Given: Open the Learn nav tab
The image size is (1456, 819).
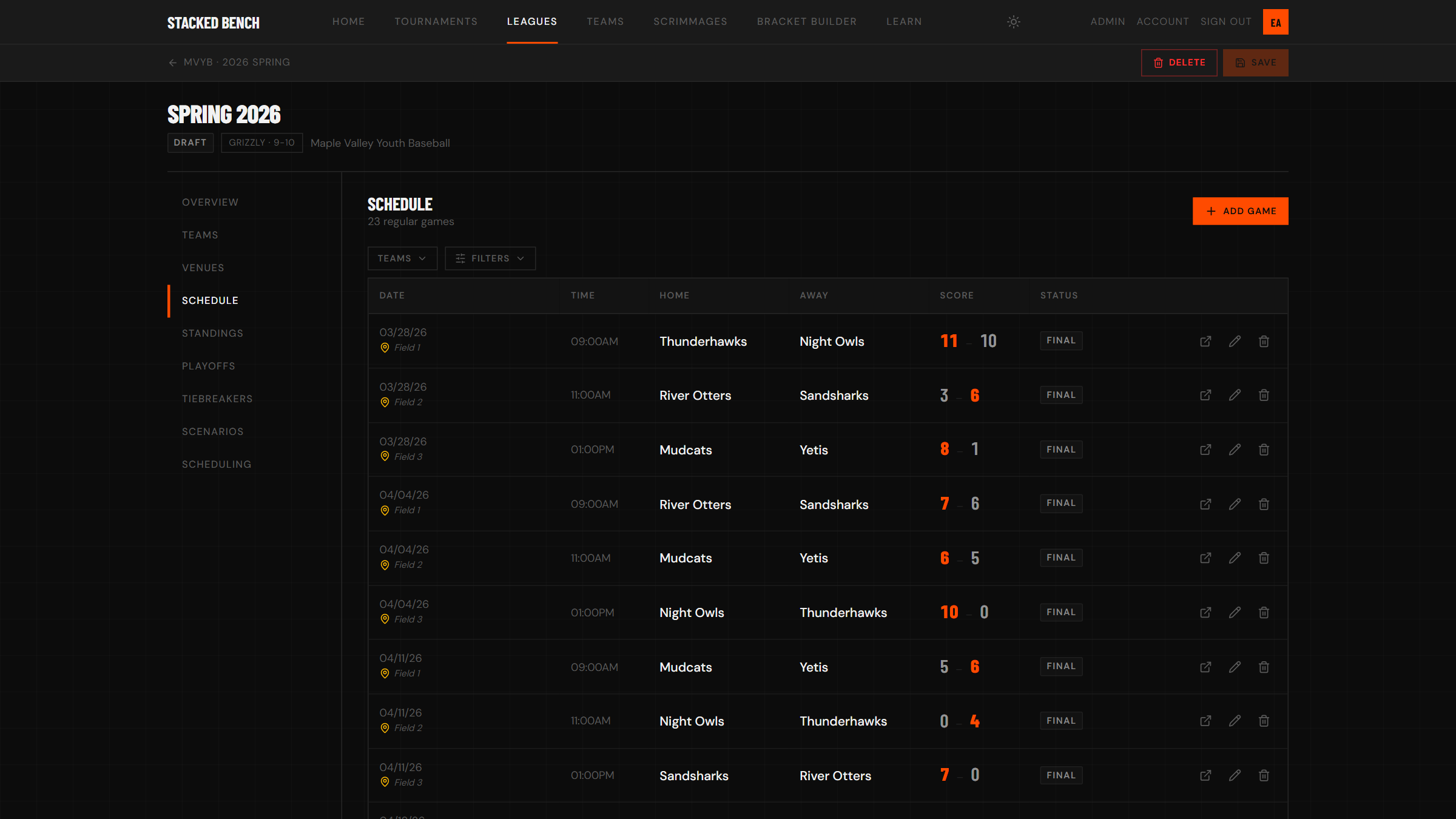Looking at the screenshot, I should pyautogui.click(x=904, y=22).
